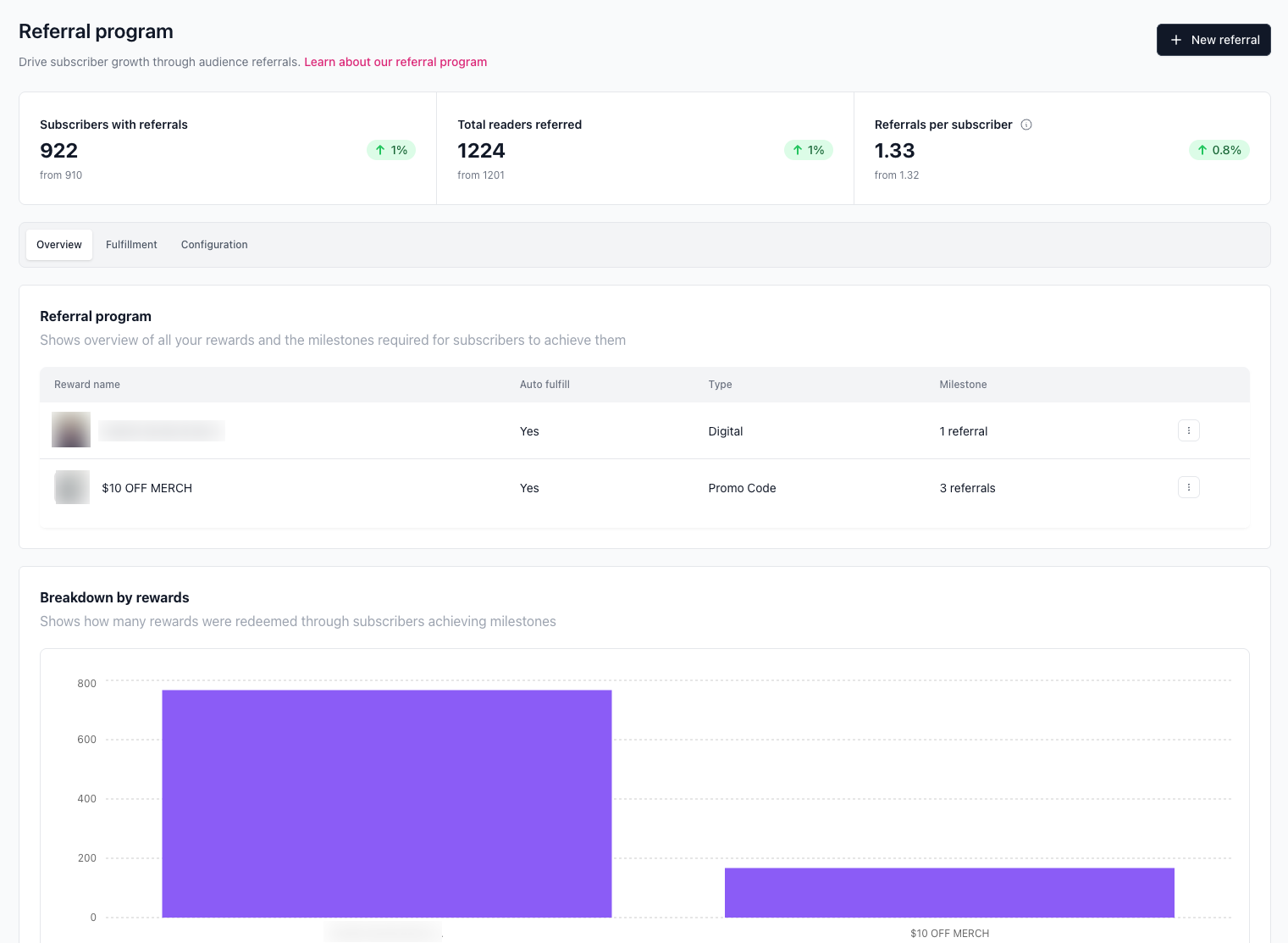The width and height of the screenshot is (1288, 943).
Task: Click the New referral button
Action: point(1213,40)
